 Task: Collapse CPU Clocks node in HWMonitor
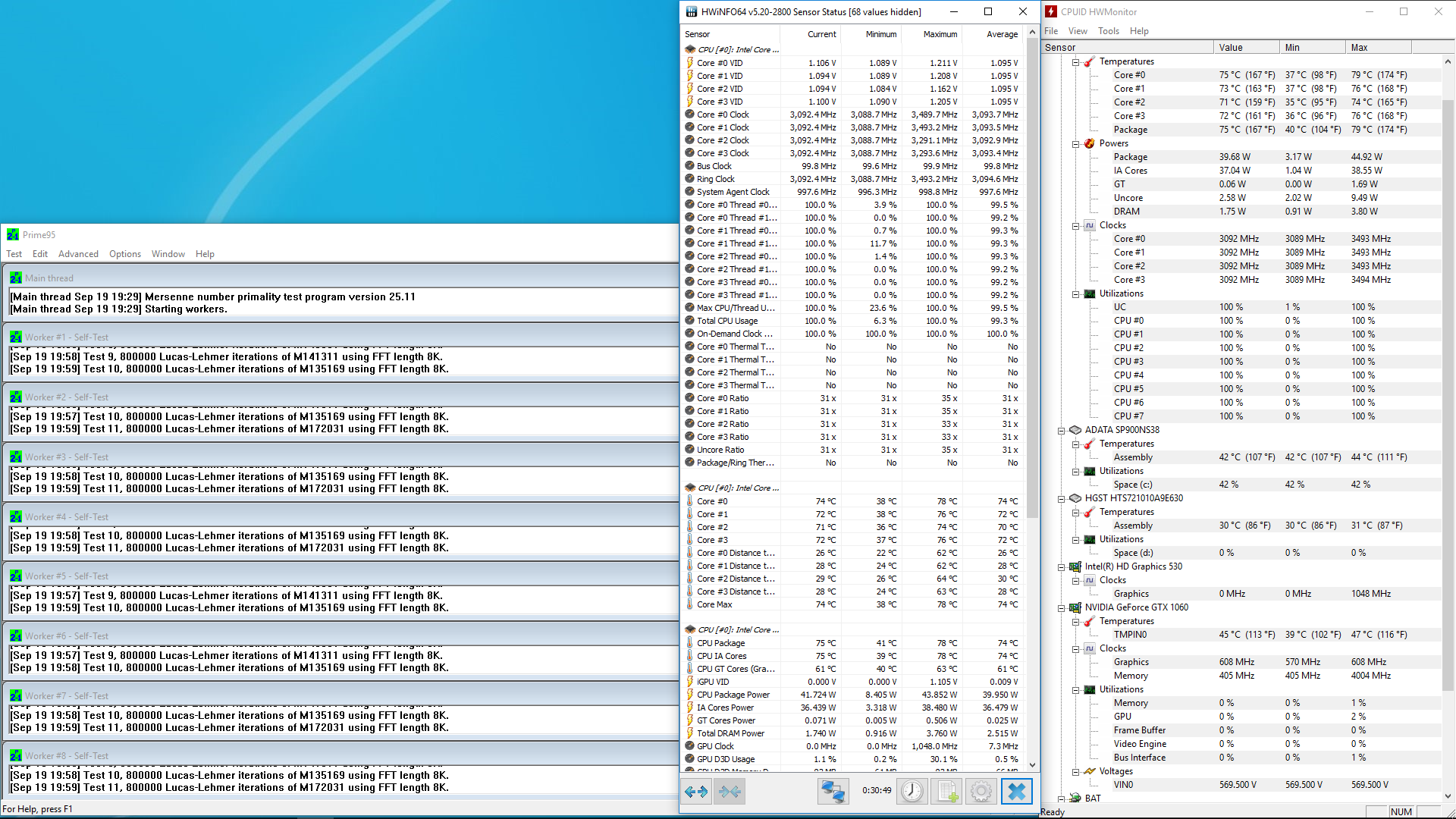[x=1076, y=226]
